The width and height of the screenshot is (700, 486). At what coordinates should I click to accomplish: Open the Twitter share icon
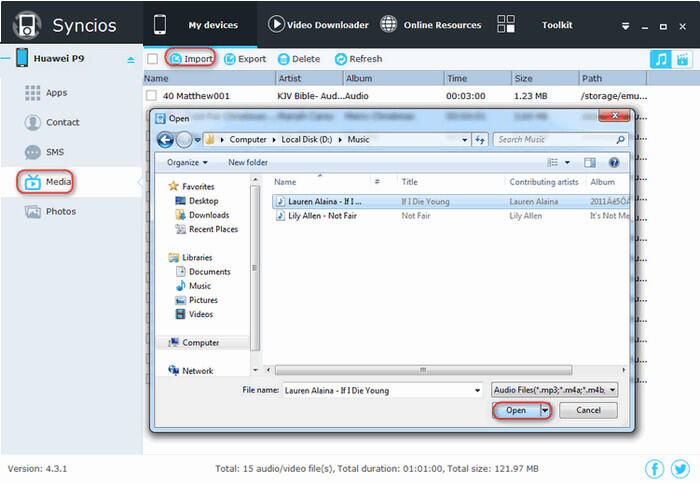[680, 469]
